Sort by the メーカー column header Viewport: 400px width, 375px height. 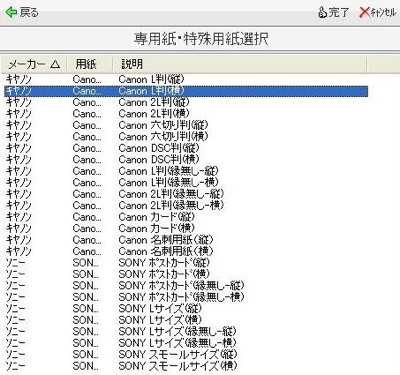[x=34, y=64]
